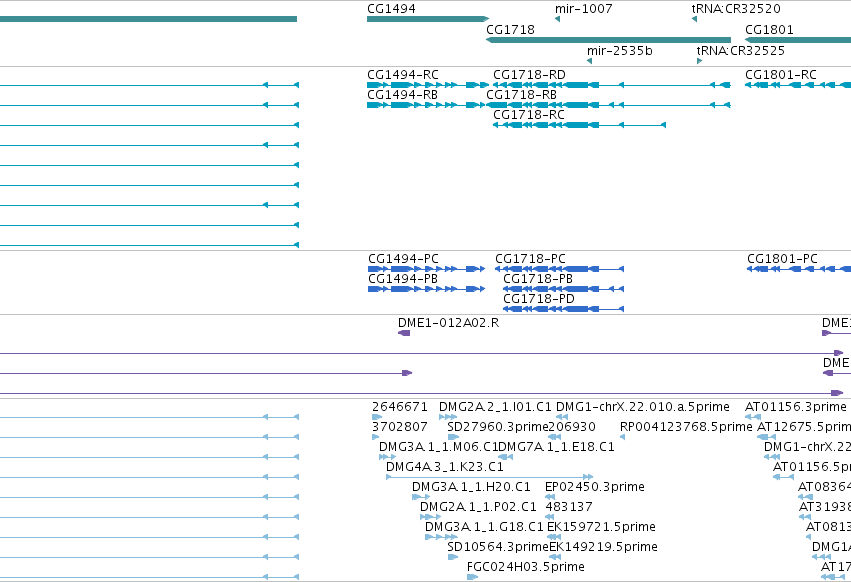The image size is (851, 582).
Task: Select the CG1718 gene bar
Action: click(608, 40)
